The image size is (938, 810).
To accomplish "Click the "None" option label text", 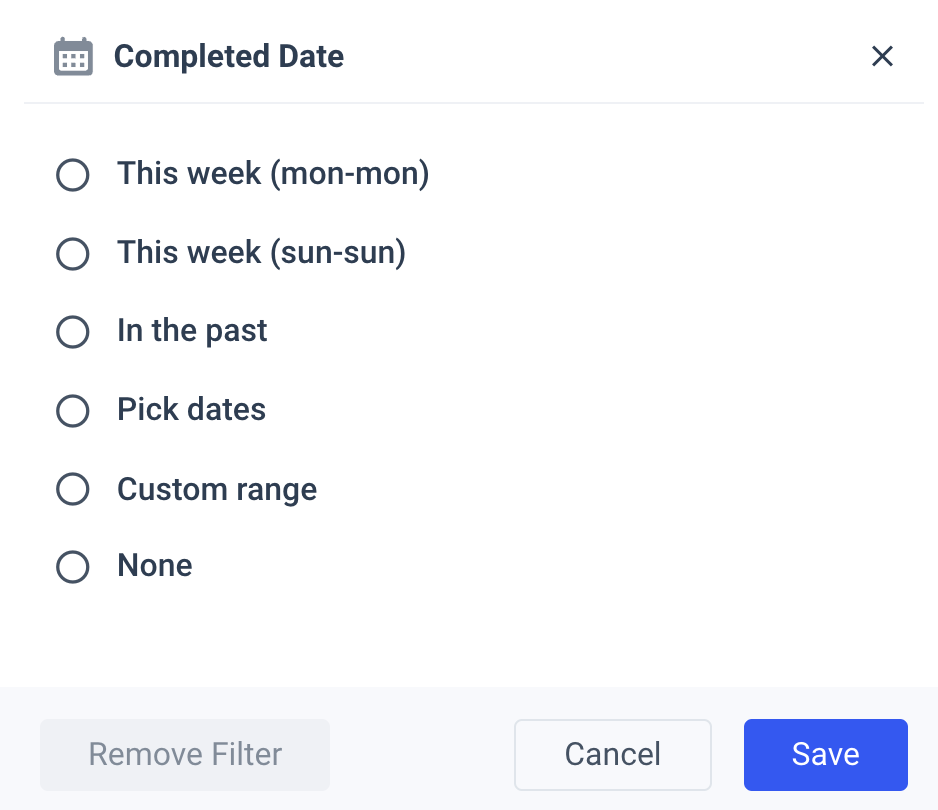I will 155,566.
